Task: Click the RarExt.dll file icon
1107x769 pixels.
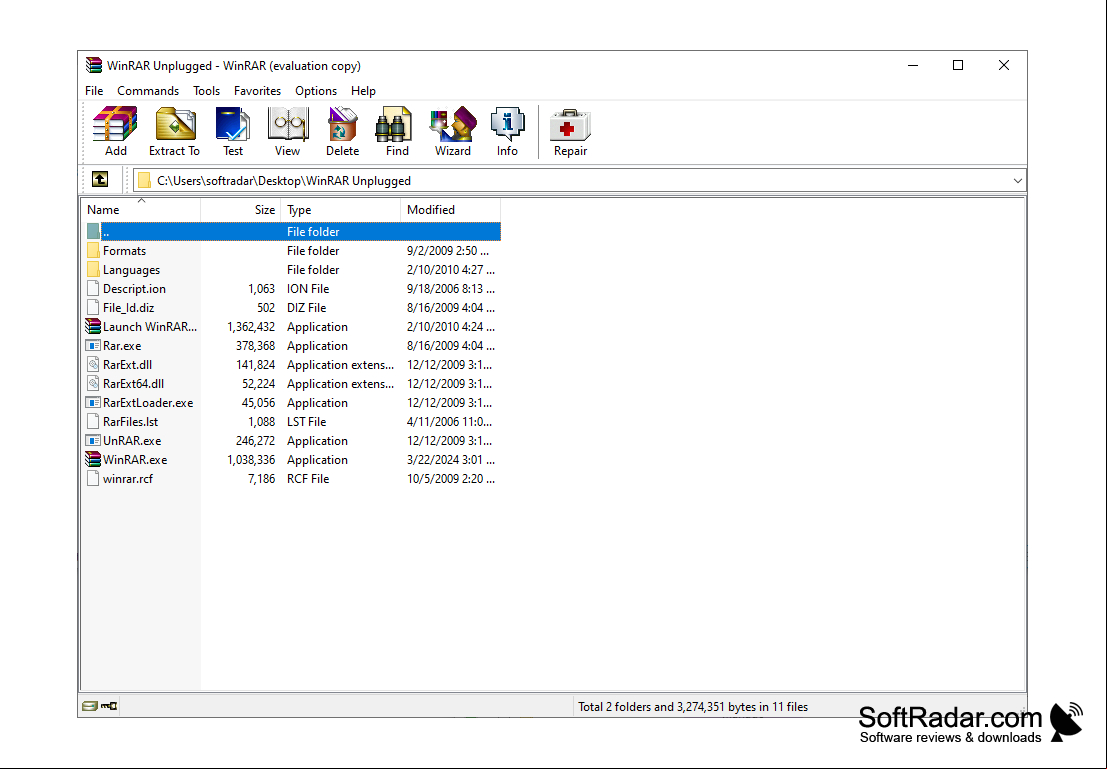Action: [93, 364]
